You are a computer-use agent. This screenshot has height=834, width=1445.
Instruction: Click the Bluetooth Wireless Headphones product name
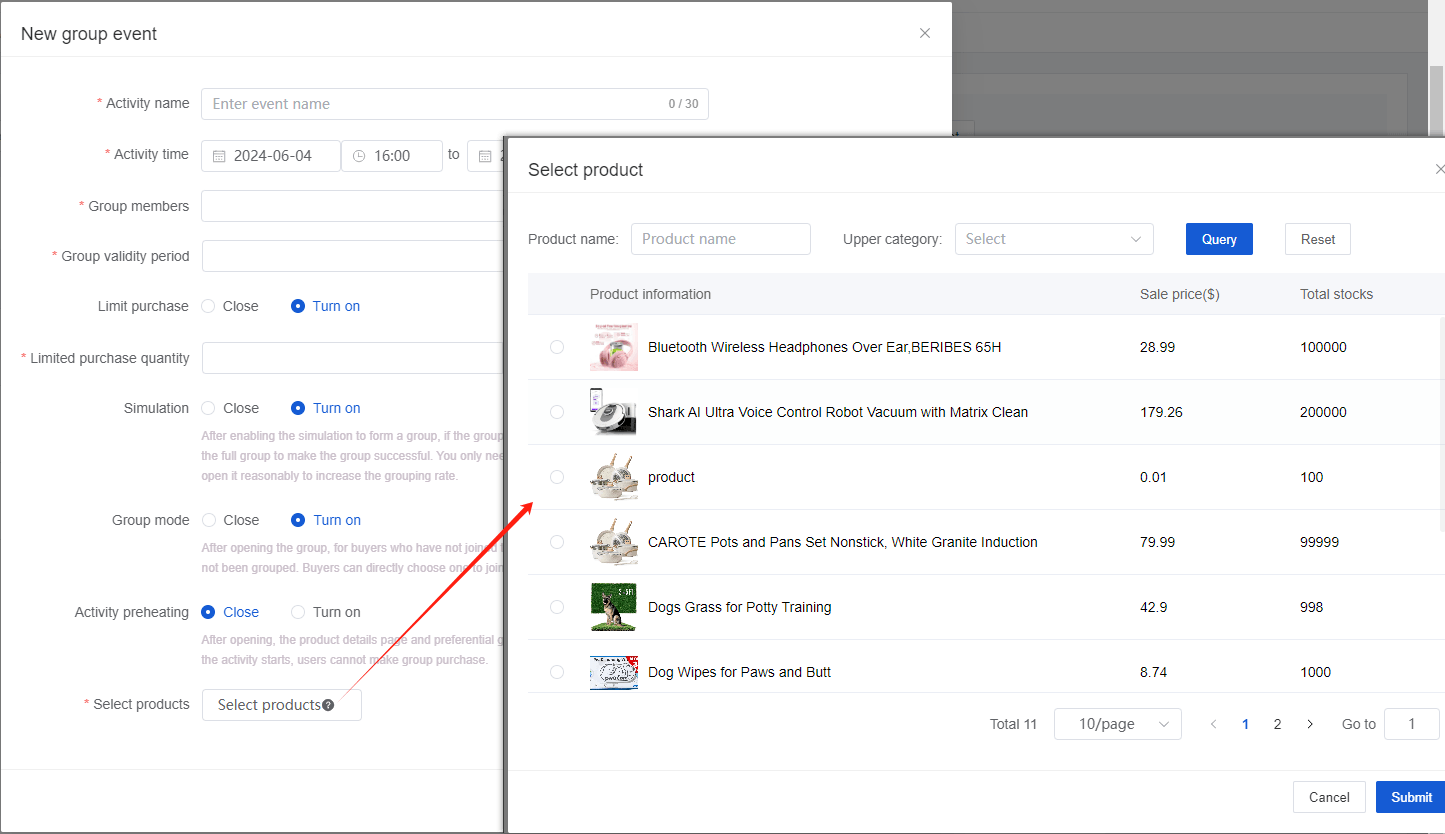(x=825, y=347)
